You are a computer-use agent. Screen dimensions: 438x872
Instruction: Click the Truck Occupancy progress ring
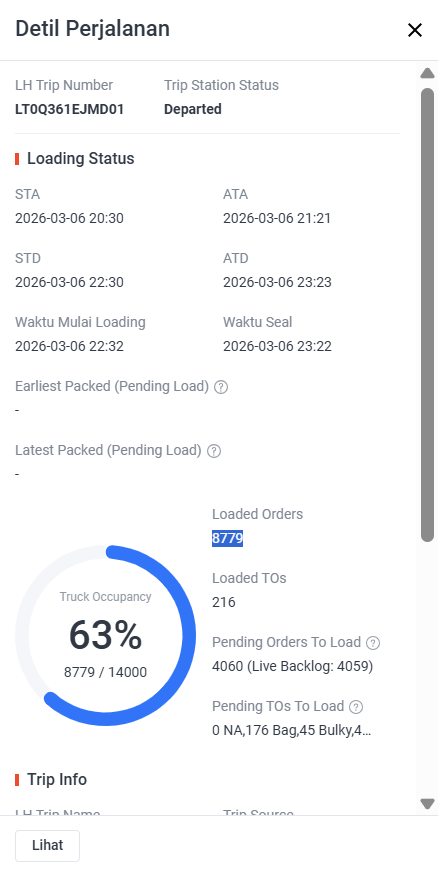click(x=106, y=635)
